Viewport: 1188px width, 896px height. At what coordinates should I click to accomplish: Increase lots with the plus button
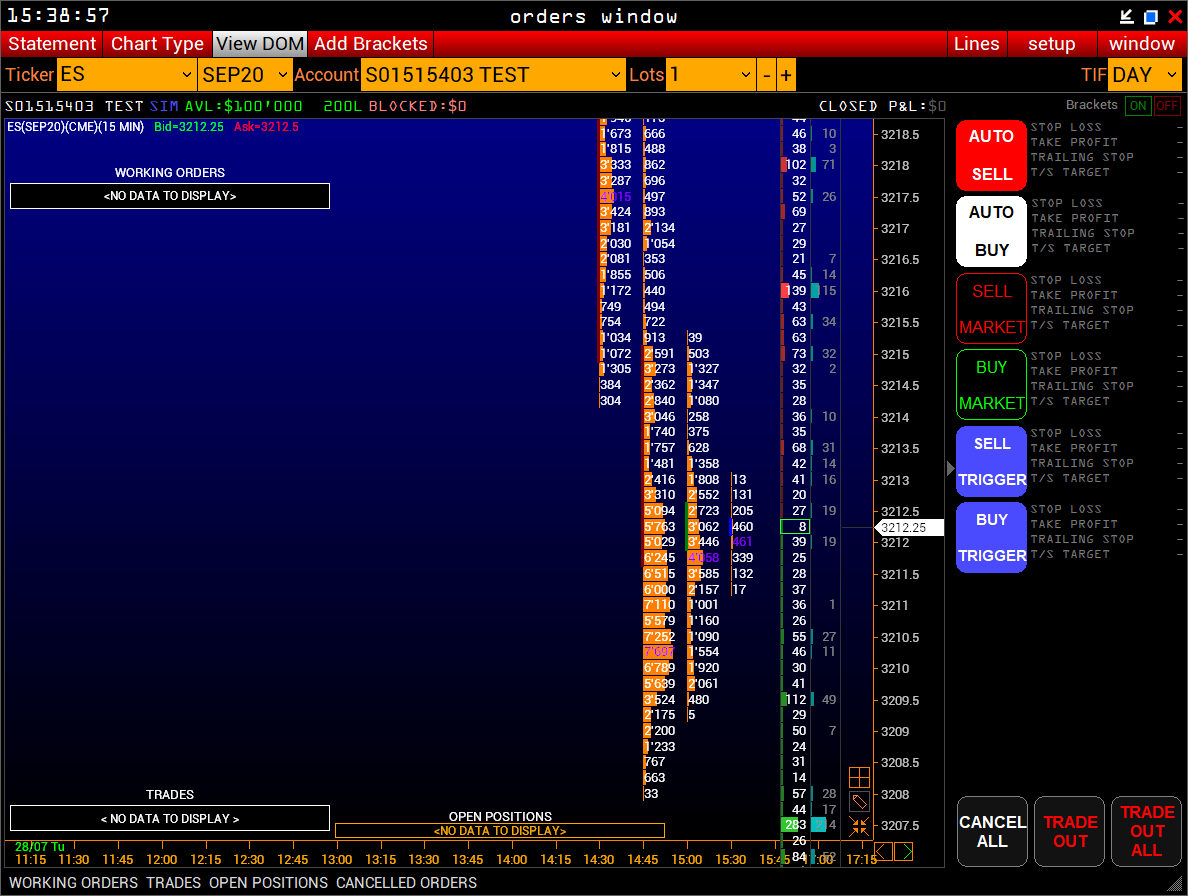coord(787,75)
